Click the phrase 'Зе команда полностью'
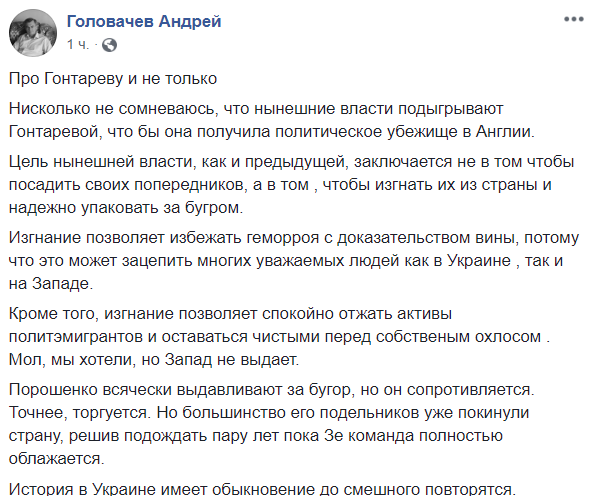Viewport: 590px width, 496px height. tap(413, 436)
